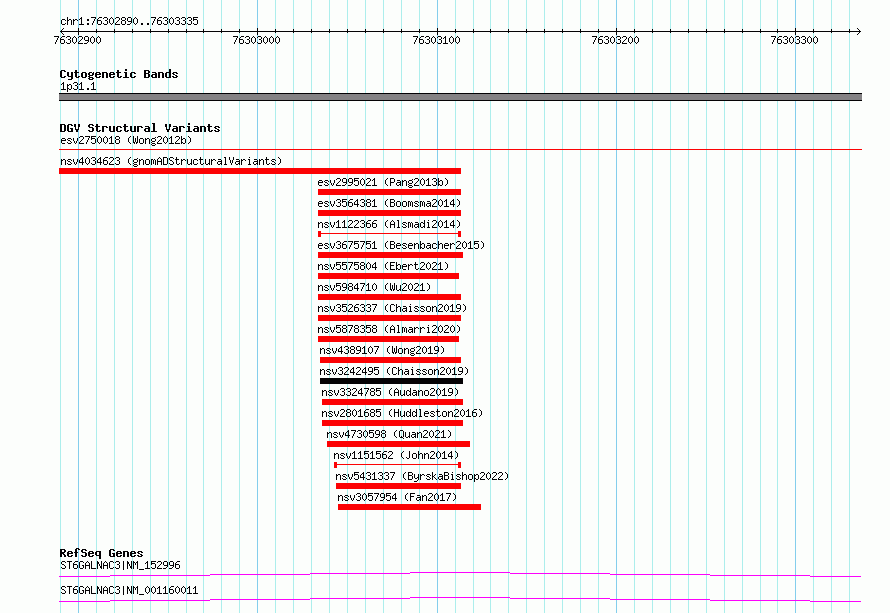Select the red bar under nsv4730598 (Quan2021)
This screenshot has width=890, height=613.
(x=398, y=444)
